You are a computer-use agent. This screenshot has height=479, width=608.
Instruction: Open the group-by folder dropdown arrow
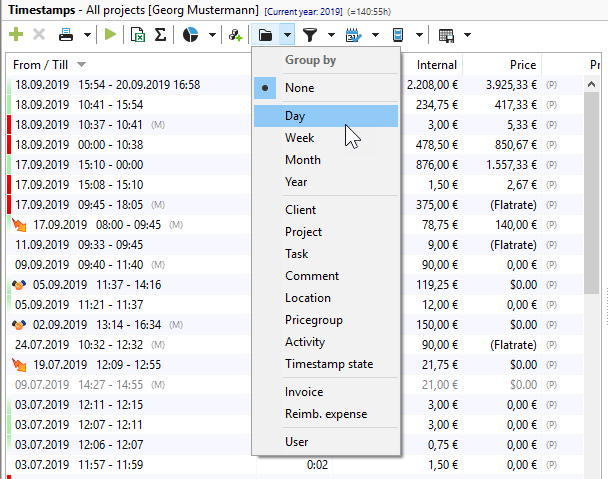[x=287, y=35]
